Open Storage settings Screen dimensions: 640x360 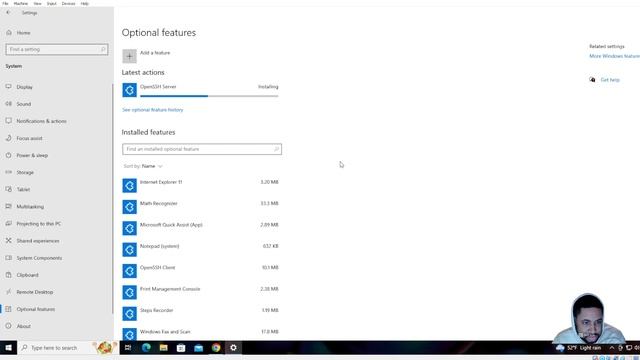pos(25,173)
